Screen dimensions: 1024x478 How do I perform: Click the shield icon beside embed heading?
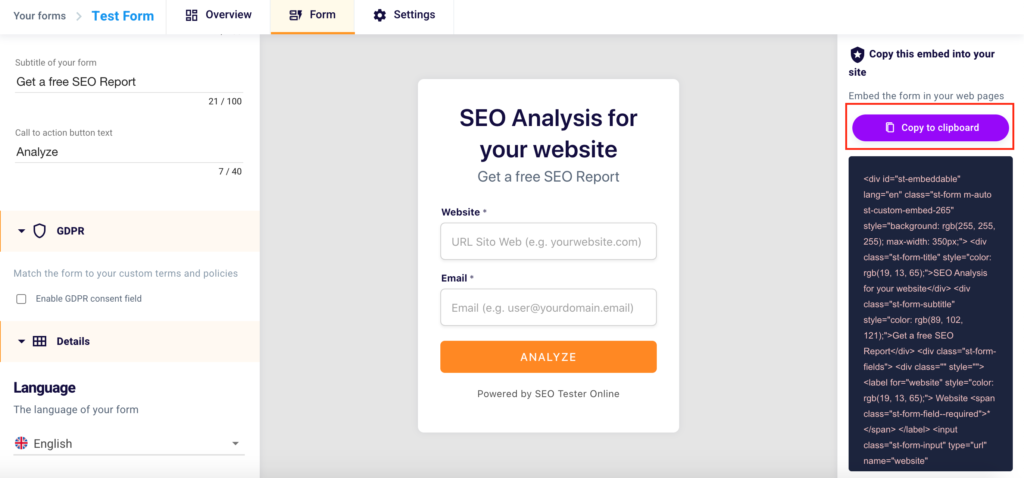point(857,55)
